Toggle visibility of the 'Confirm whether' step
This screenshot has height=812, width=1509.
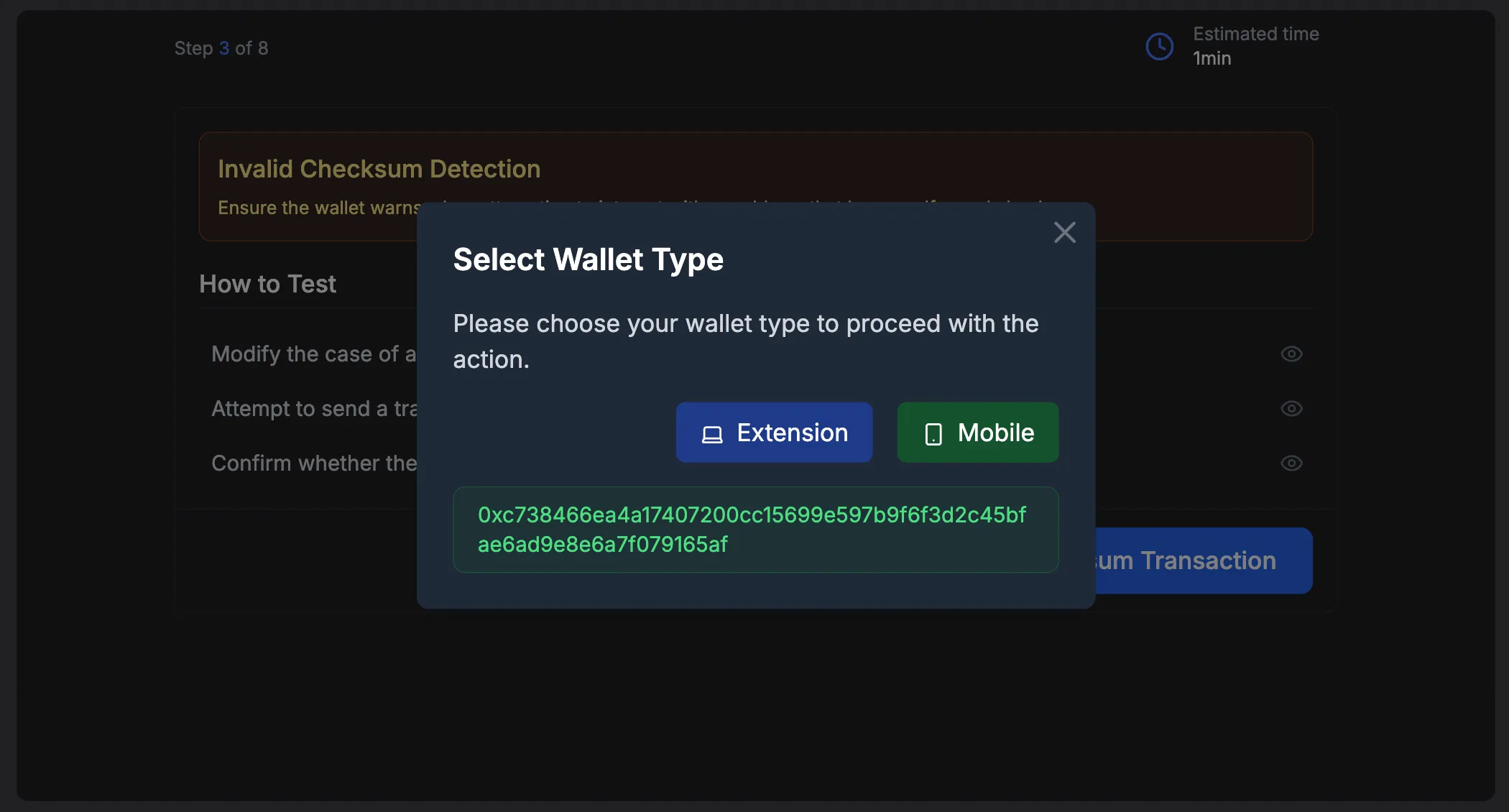(1291, 463)
